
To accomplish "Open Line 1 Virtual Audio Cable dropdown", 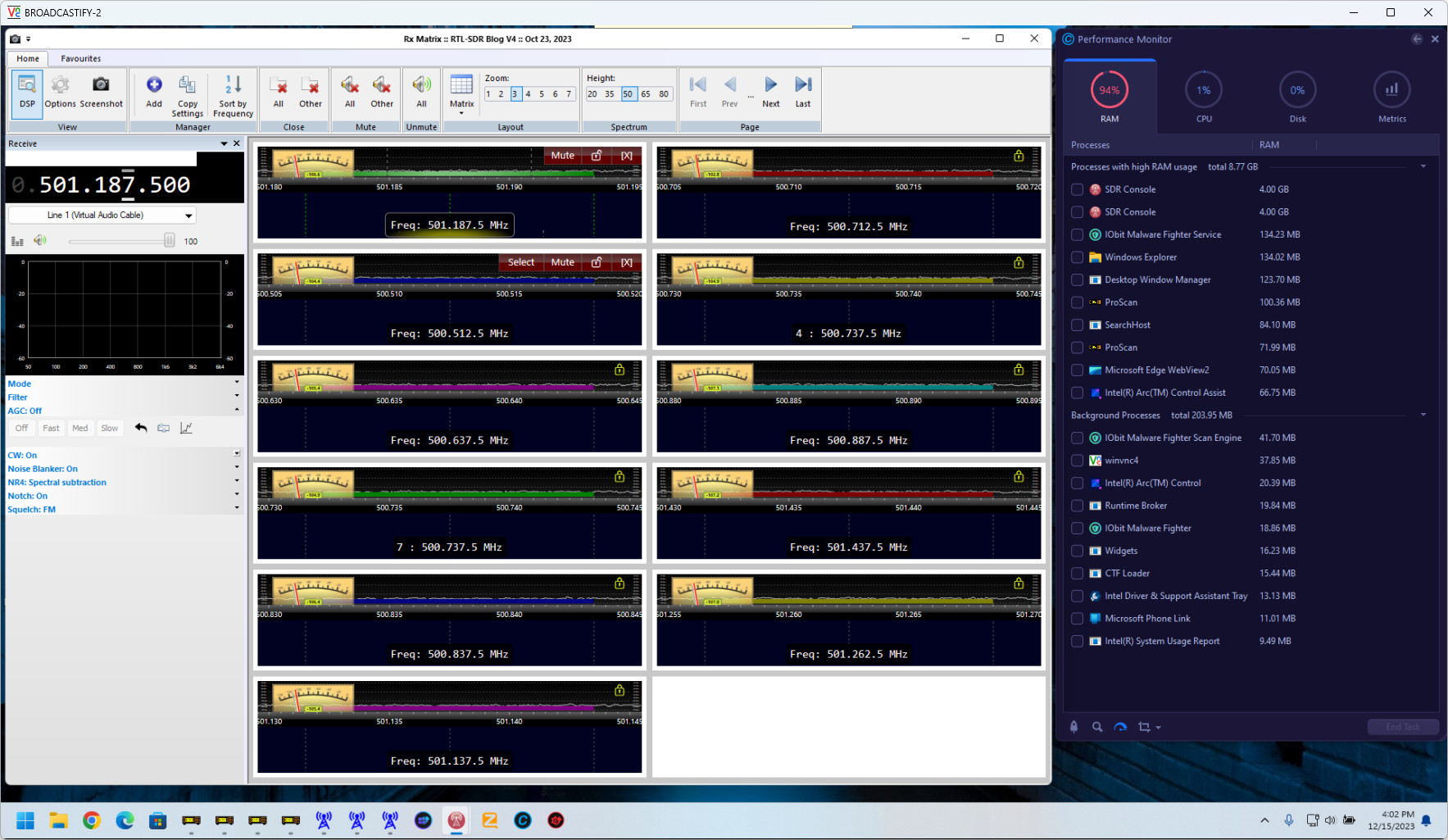I will tap(188, 216).
